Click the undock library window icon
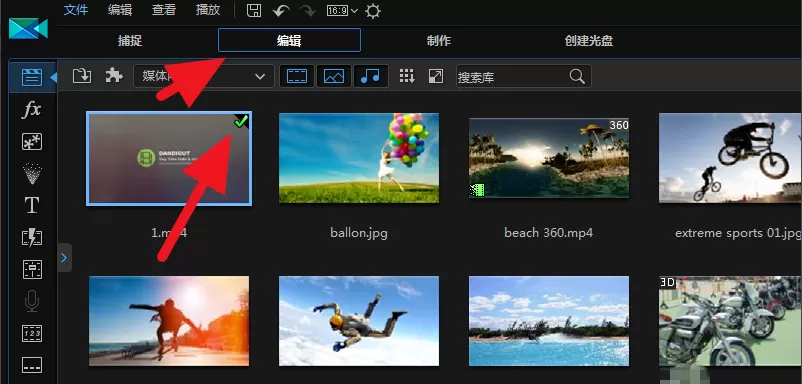Viewport: 802px width, 384px height. pos(436,76)
